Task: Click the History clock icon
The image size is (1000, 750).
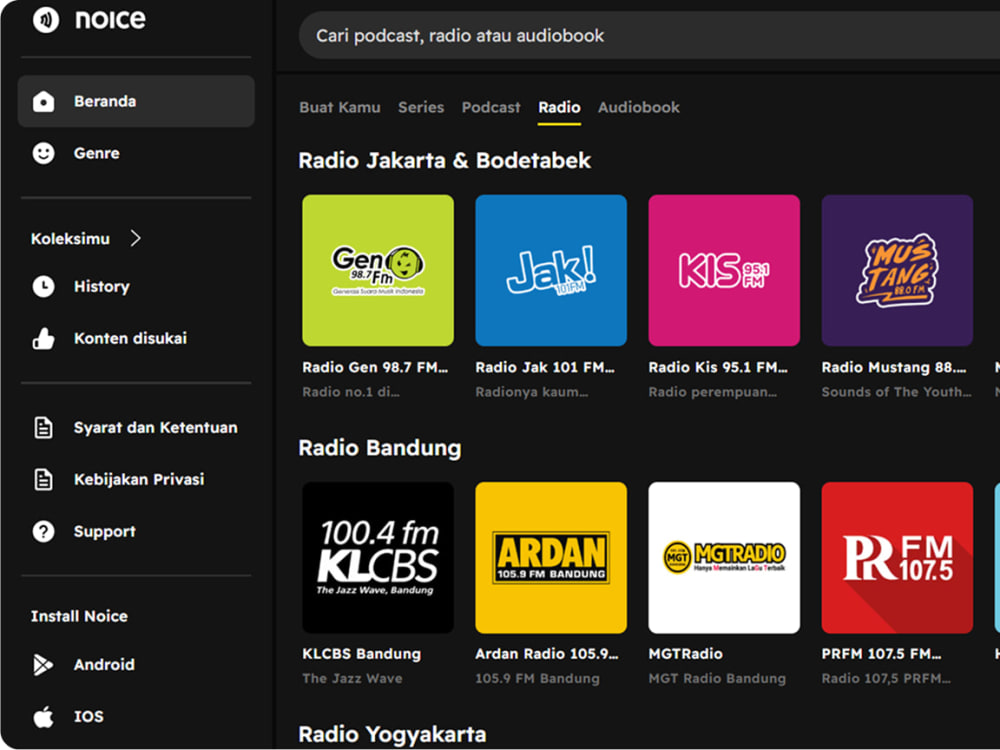Action: pos(43,286)
